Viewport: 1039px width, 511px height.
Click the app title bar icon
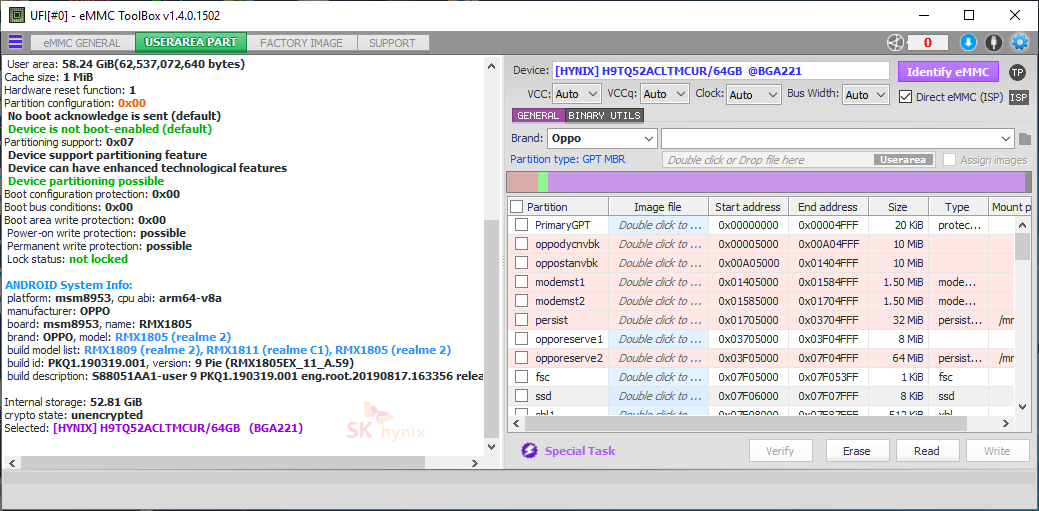coord(16,15)
